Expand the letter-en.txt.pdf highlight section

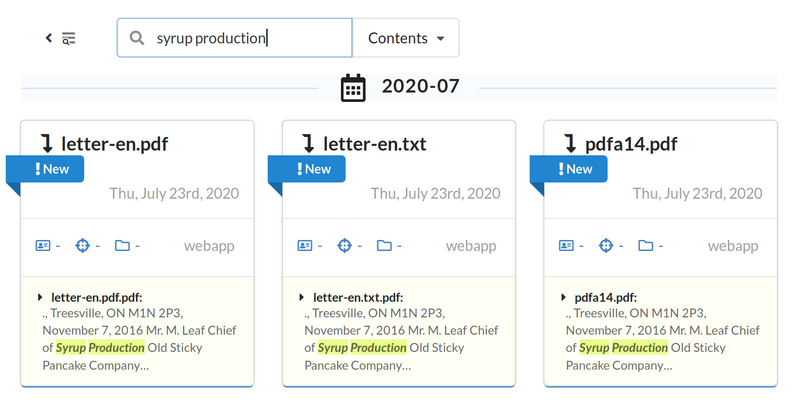(x=303, y=297)
